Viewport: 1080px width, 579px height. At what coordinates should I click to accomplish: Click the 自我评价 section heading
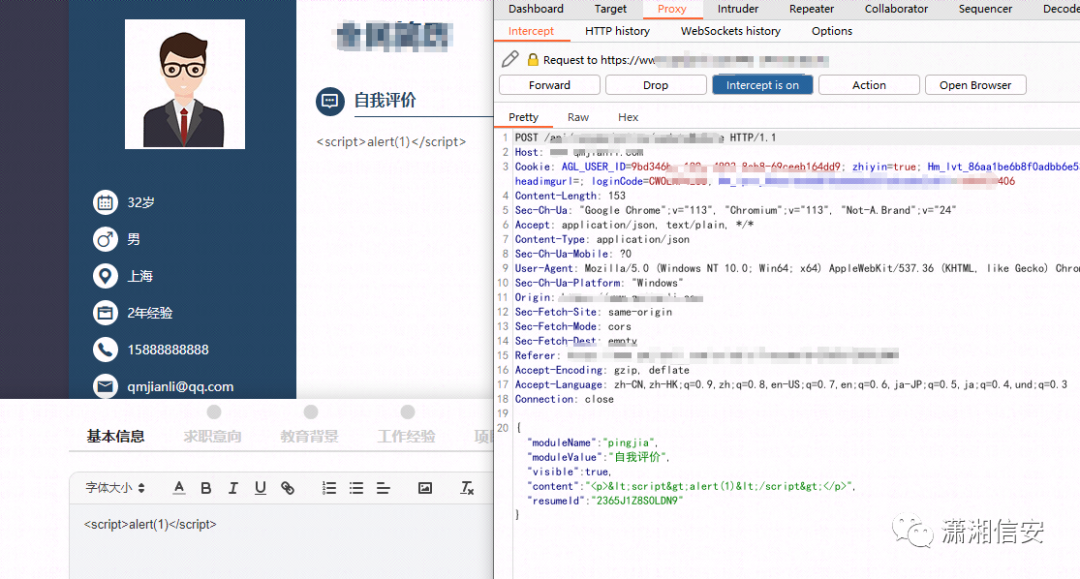385,101
